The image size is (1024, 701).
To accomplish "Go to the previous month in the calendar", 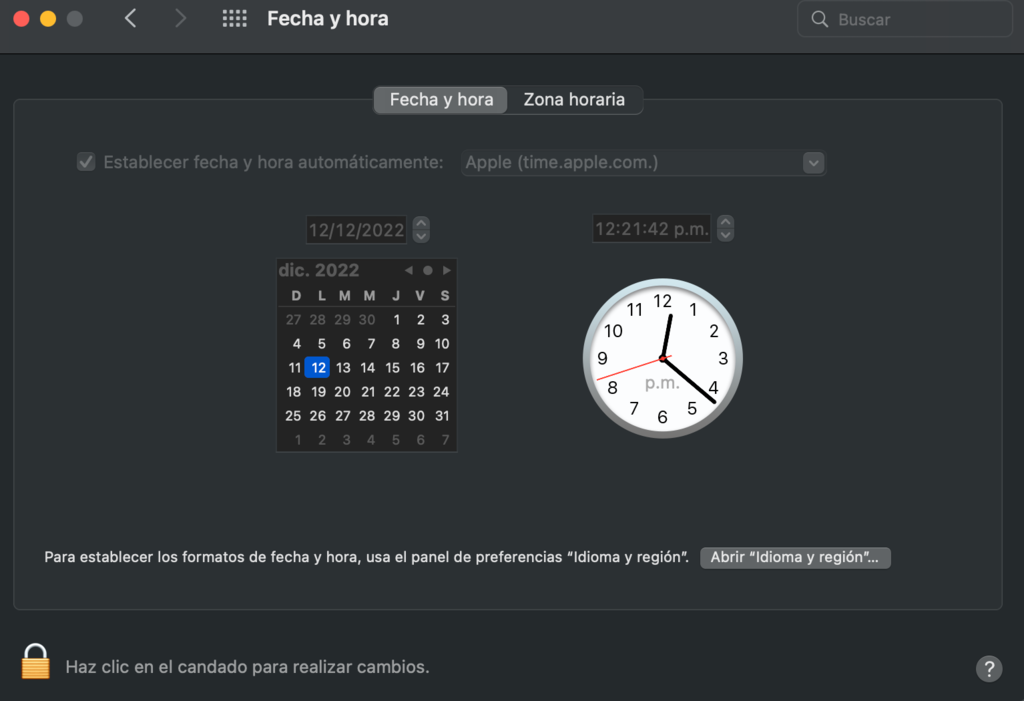I will click(409, 269).
